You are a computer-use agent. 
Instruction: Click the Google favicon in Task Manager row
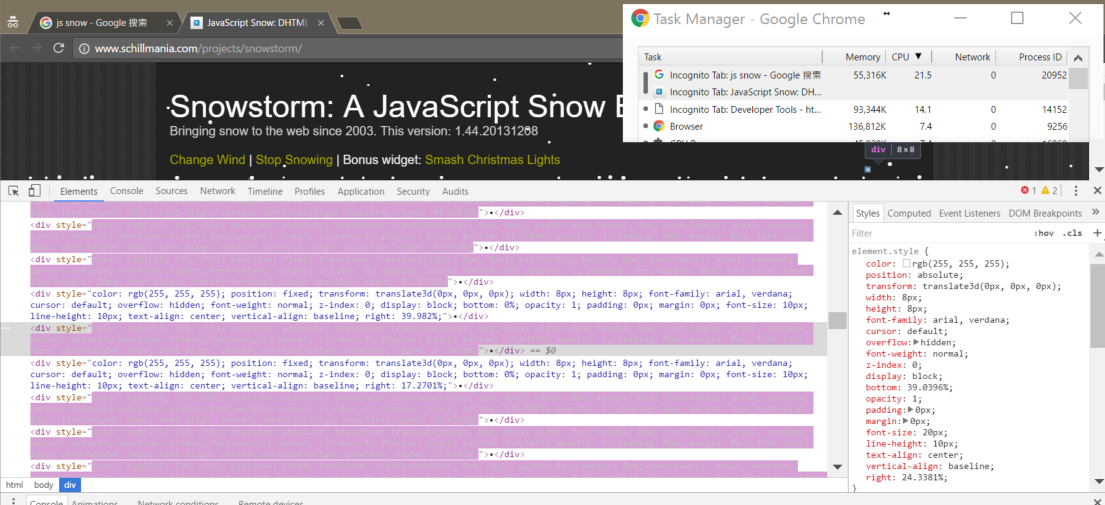(x=659, y=74)
